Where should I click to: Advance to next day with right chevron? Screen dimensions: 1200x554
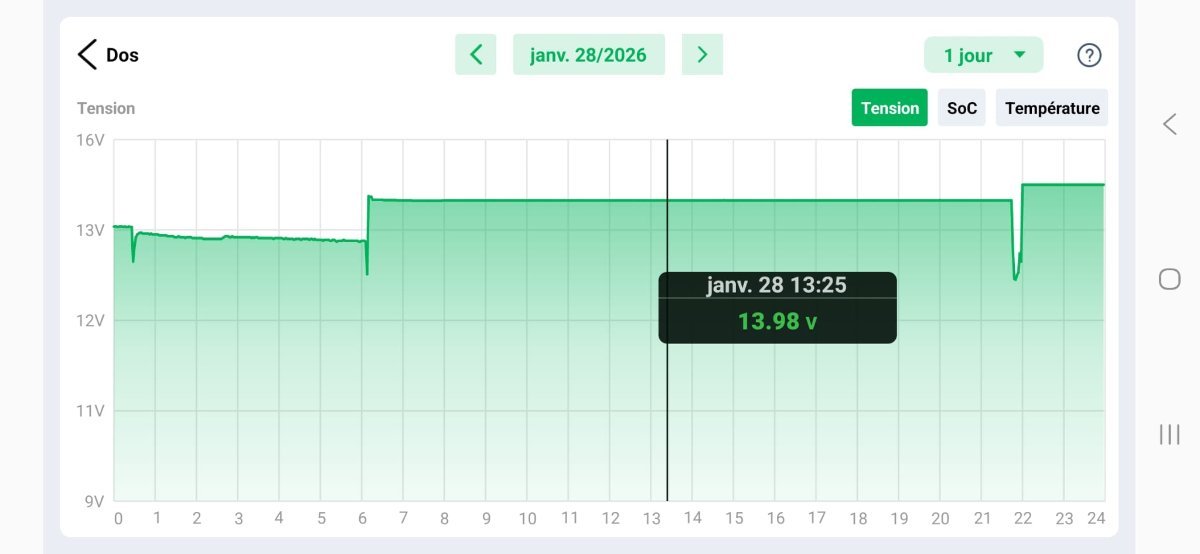click(702, 55)
